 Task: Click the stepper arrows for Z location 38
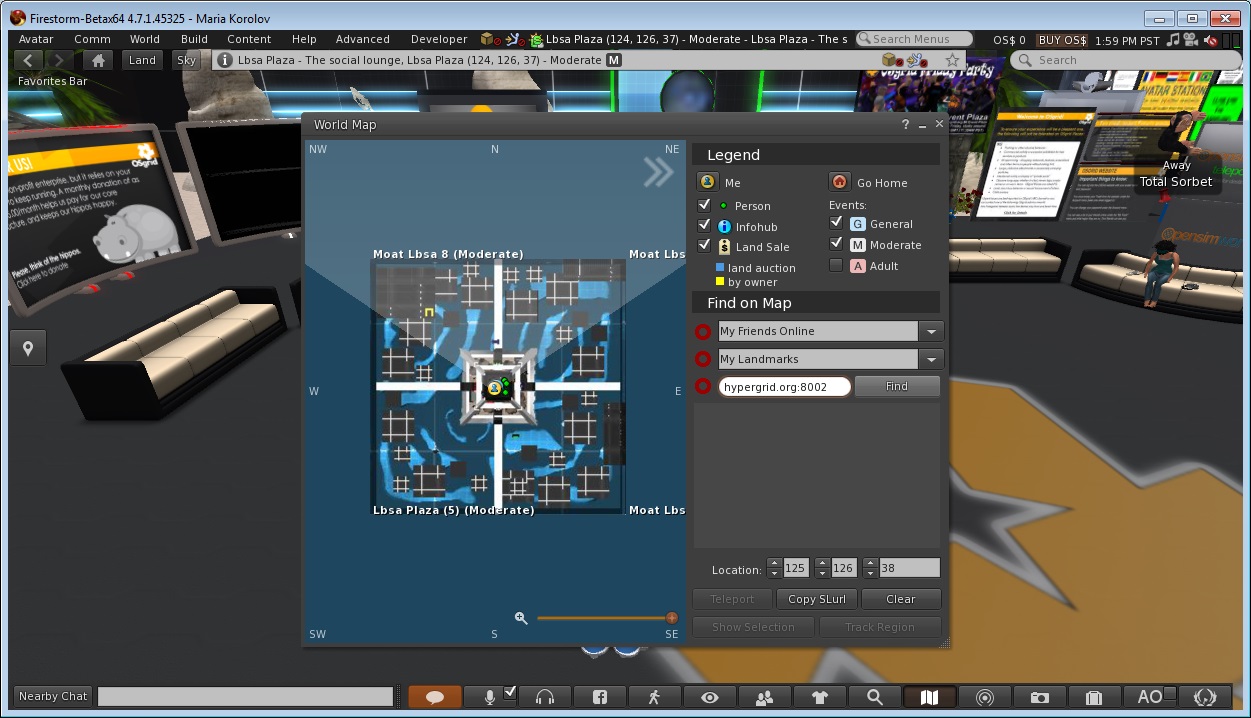coord(870,568)
